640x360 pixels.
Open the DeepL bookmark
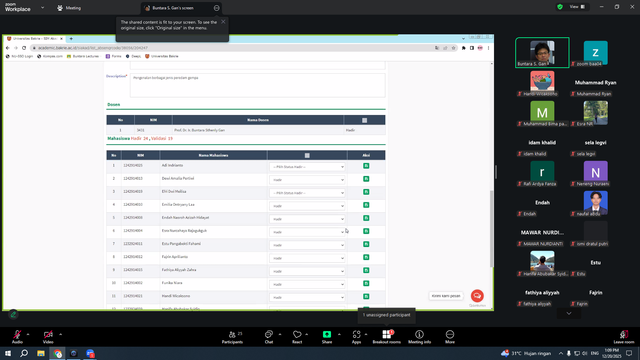click(133, 56)
